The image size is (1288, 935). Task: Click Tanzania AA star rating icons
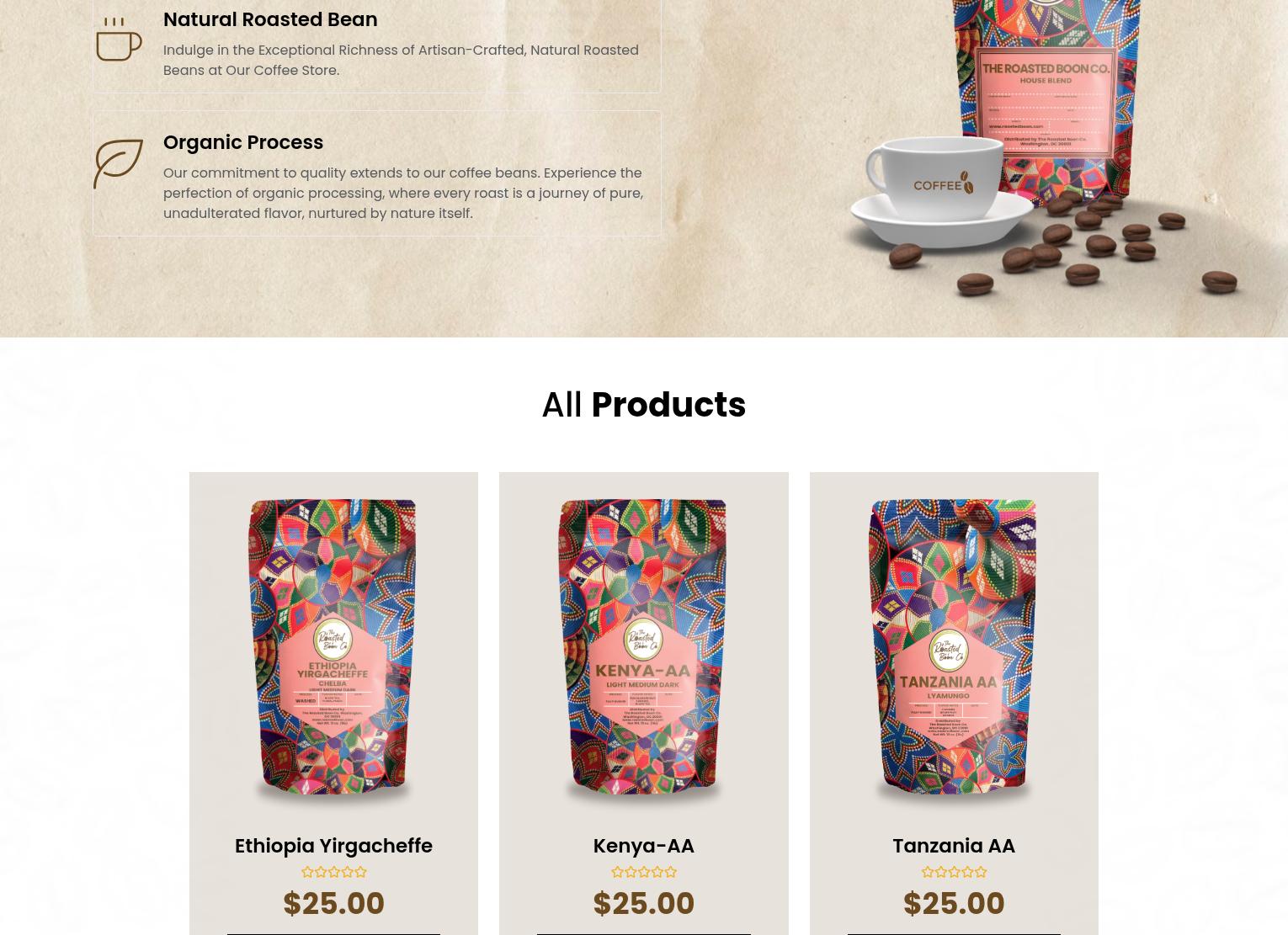(954, 872)
